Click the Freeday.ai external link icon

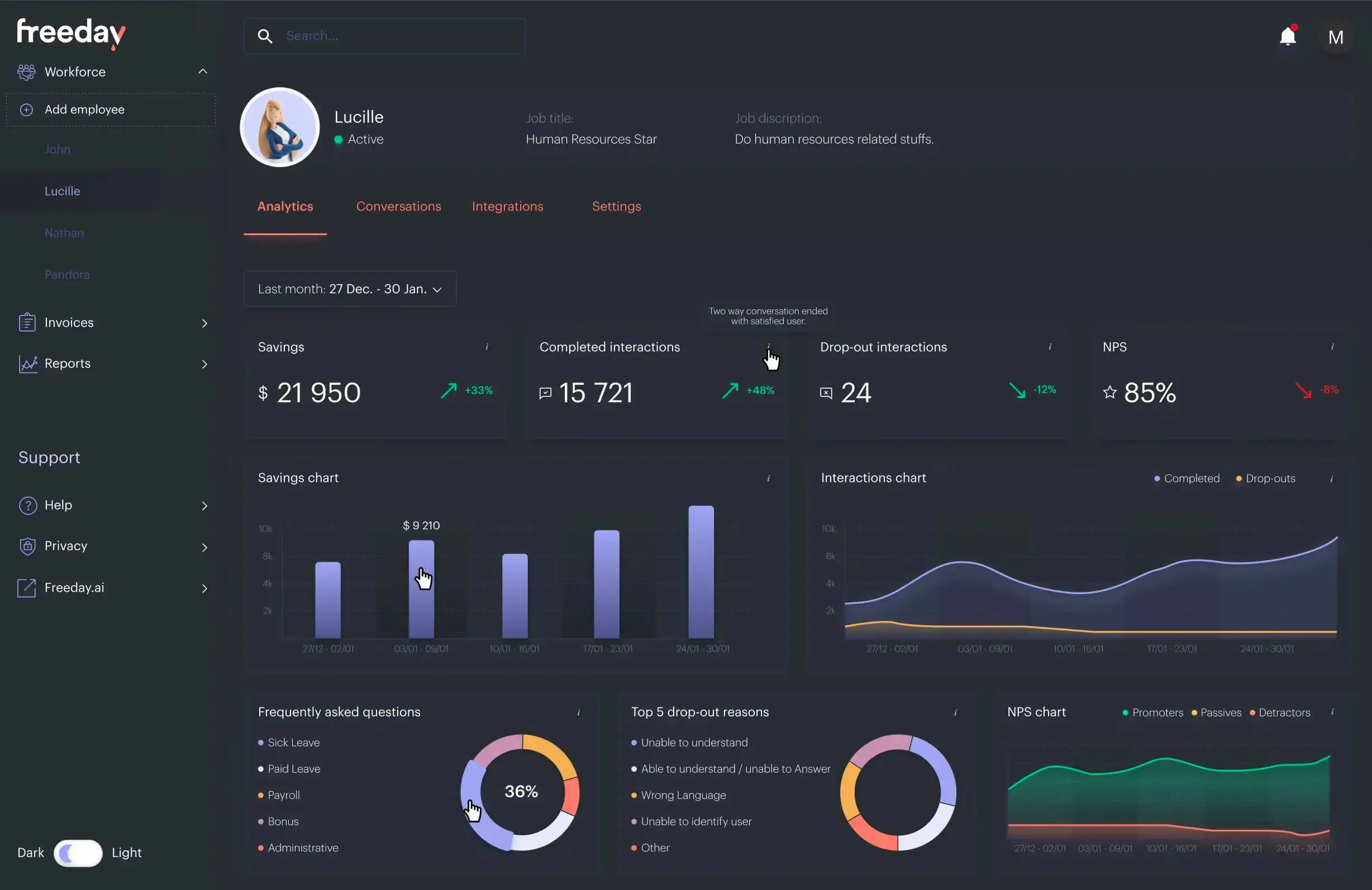coord(27,587)
